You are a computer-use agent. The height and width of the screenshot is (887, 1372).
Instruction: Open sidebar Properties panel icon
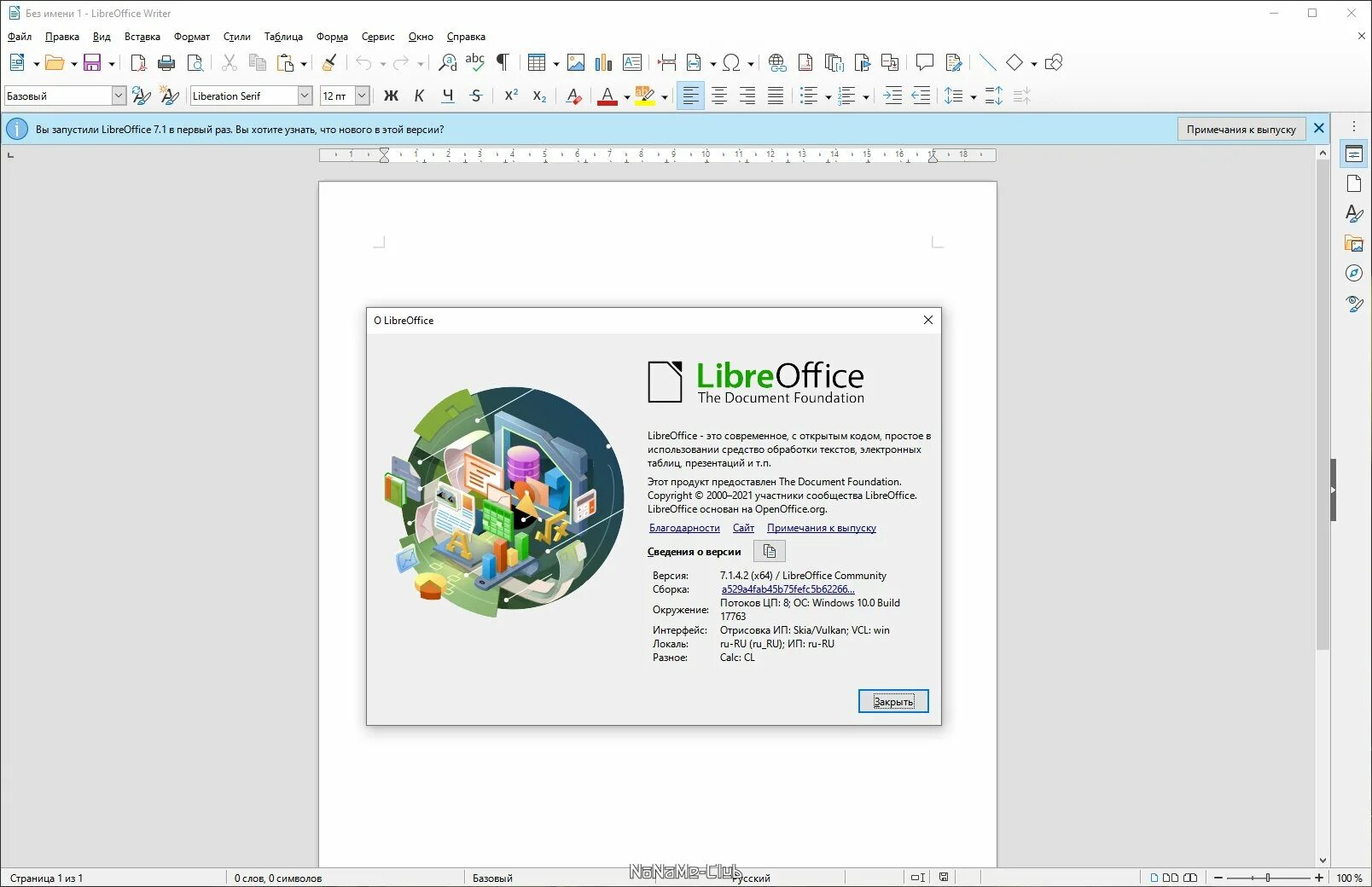click(x=1354, y=154)
